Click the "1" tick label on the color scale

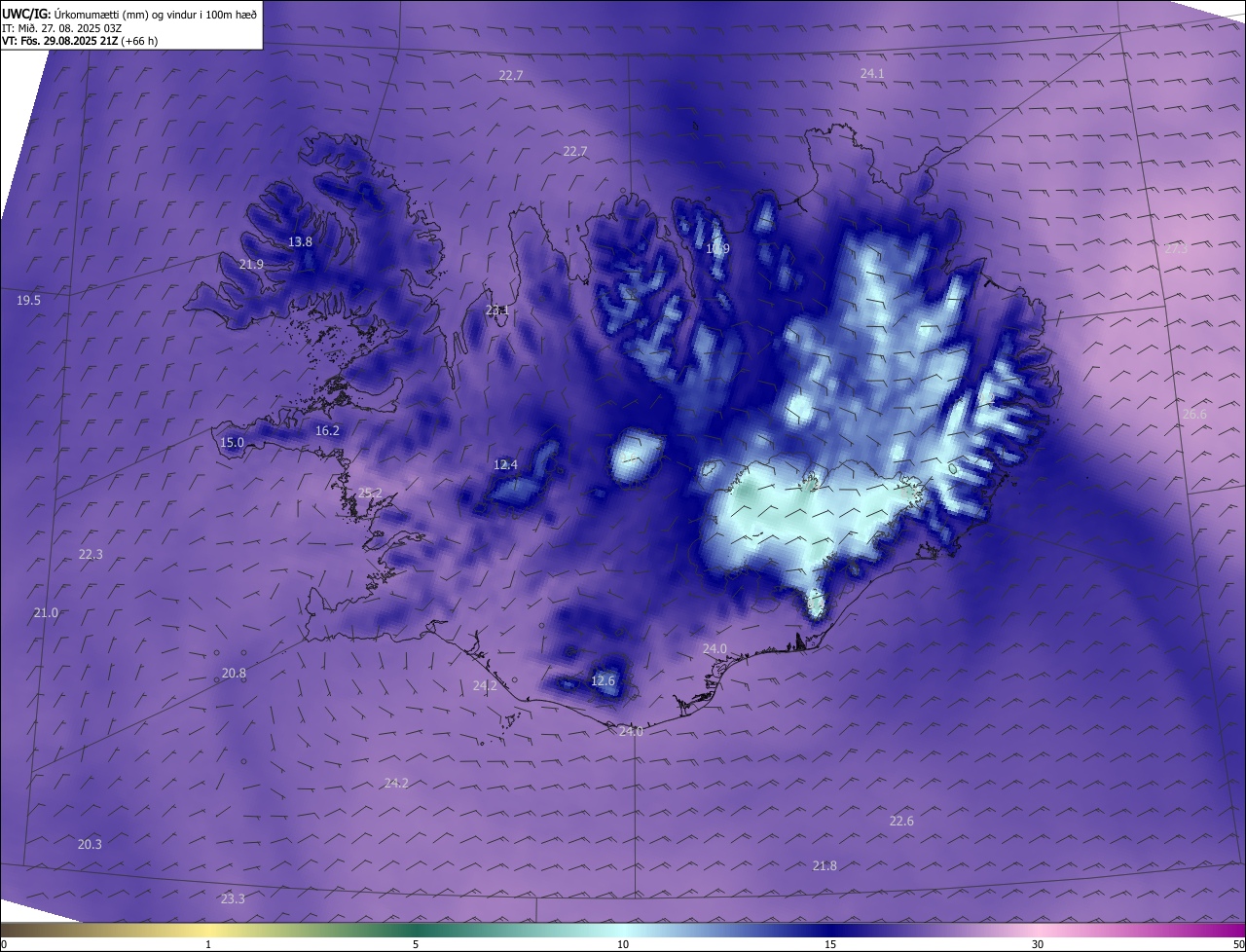pos(208,945)
